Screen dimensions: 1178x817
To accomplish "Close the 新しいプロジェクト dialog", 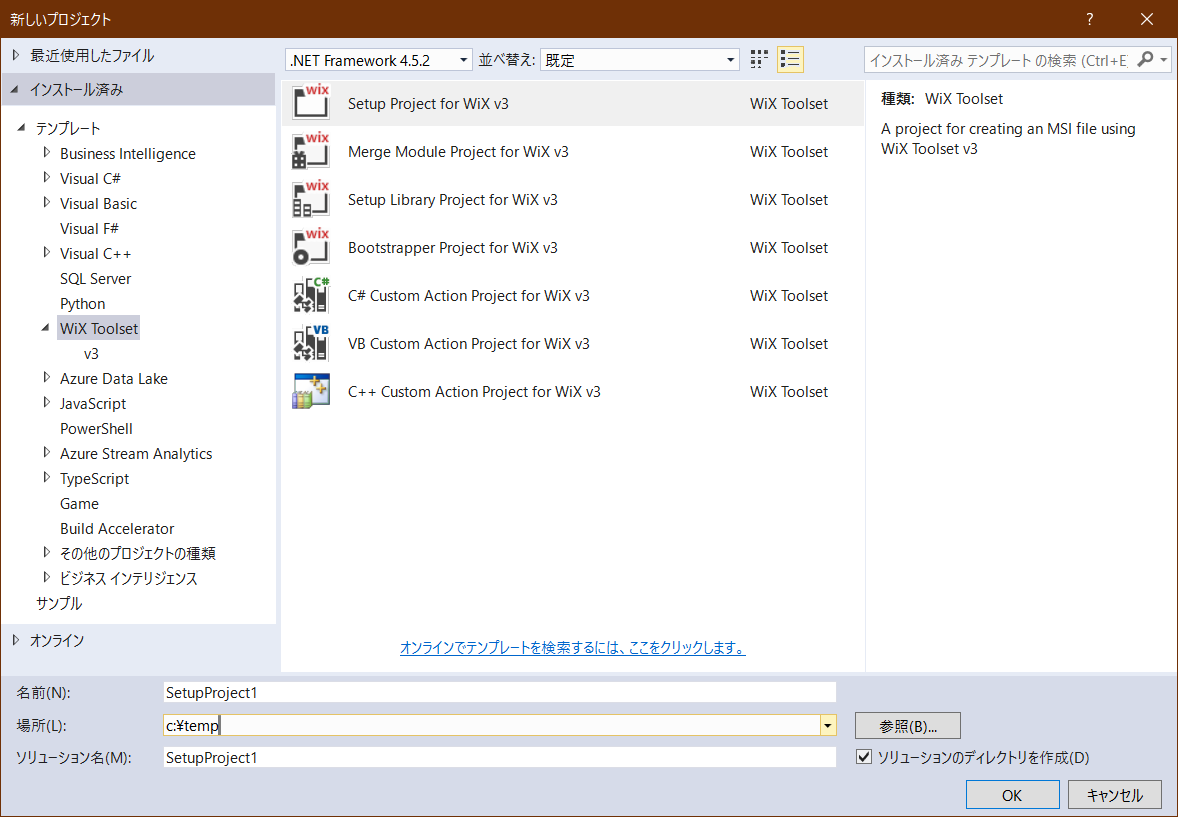I will tap(1146, 19).
